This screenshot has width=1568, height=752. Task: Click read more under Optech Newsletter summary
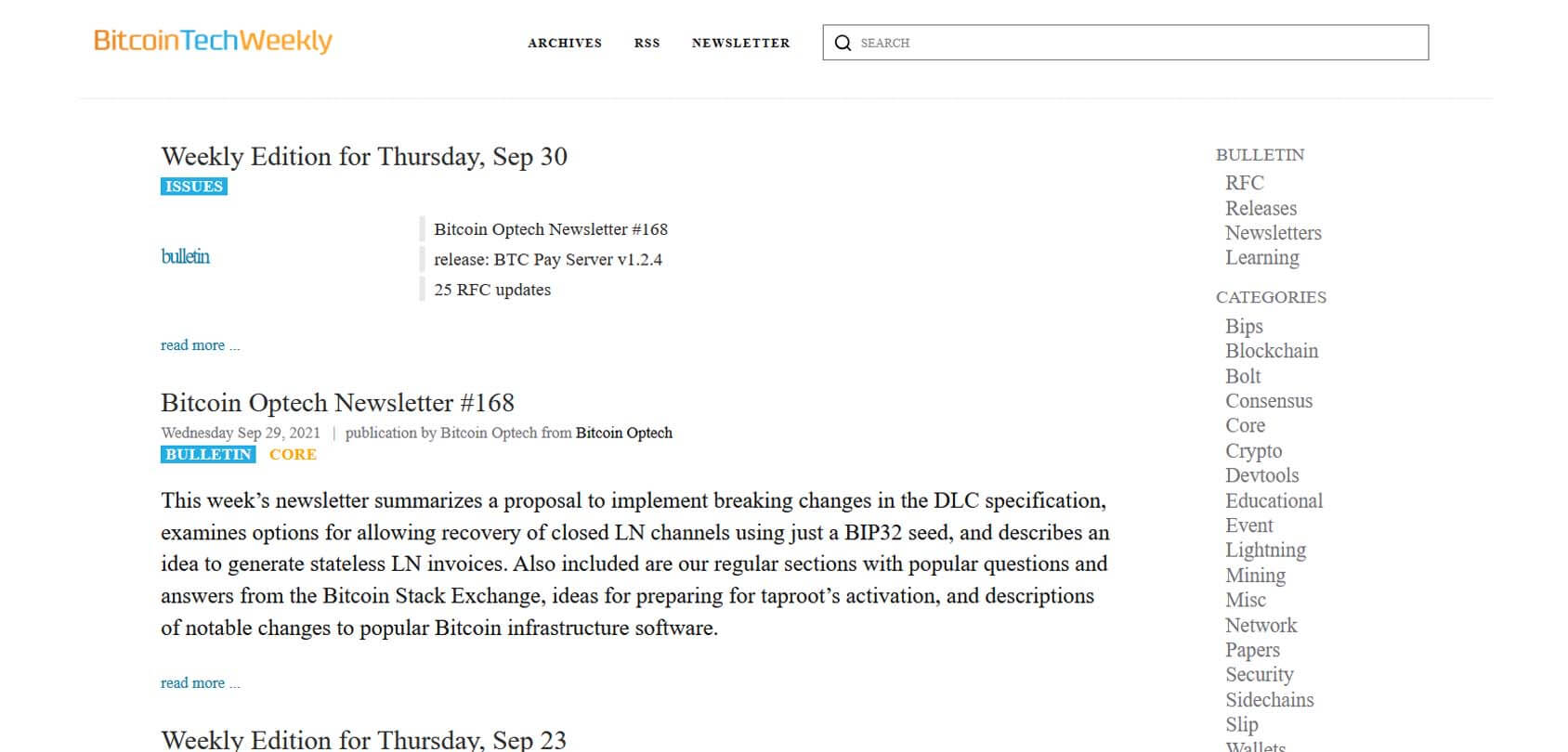click(200, 683)
